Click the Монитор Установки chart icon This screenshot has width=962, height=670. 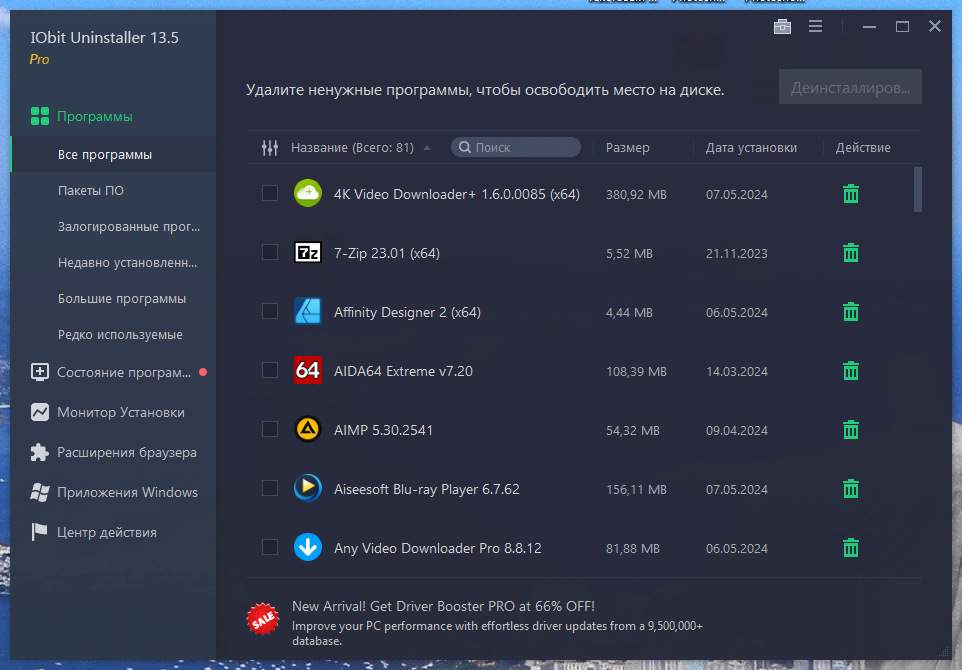coord(40,412)
